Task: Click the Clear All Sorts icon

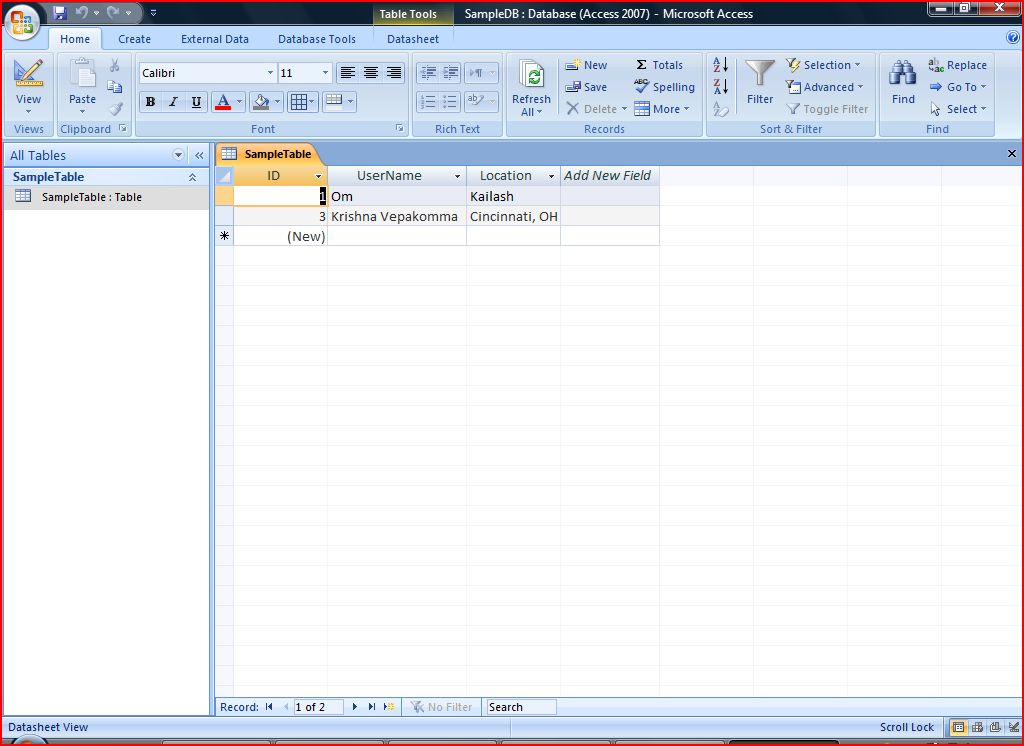Action: click(720, 108)
